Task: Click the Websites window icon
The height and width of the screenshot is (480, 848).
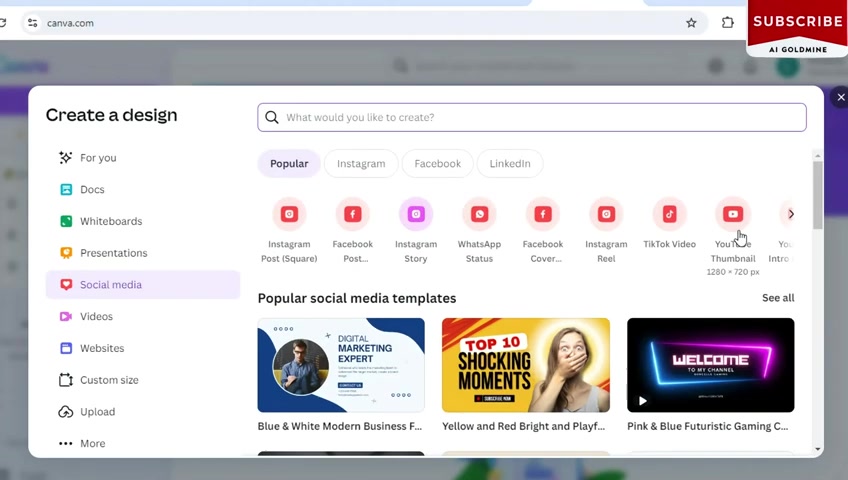Action: tap(66, 348)
